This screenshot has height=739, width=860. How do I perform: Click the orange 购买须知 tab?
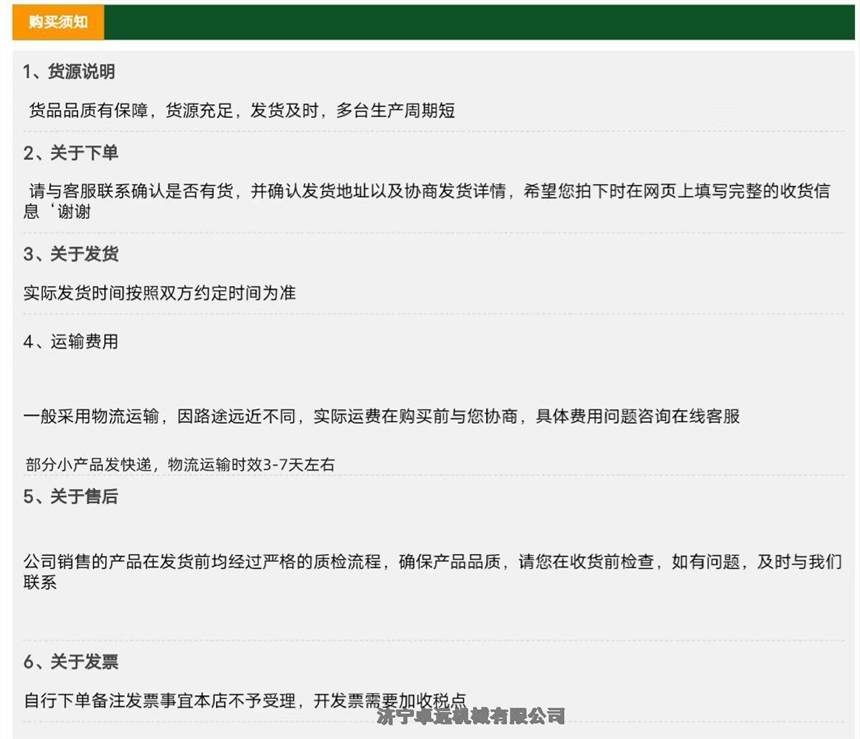click(58, 22)
